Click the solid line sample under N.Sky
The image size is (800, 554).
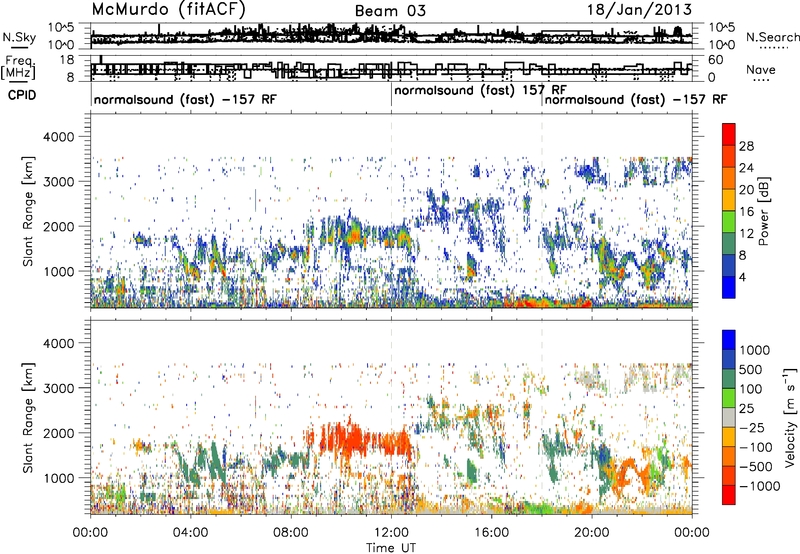pyautogui.click(x=19, y=47)
